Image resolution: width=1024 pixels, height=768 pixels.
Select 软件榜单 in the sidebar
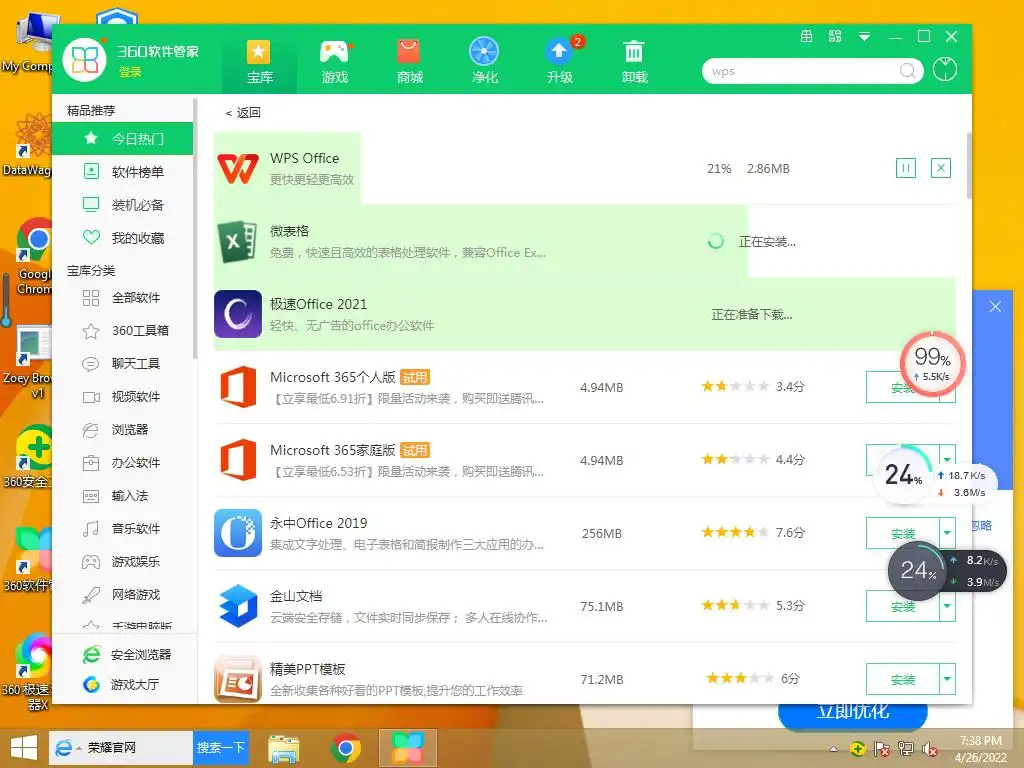pos(123,172)
